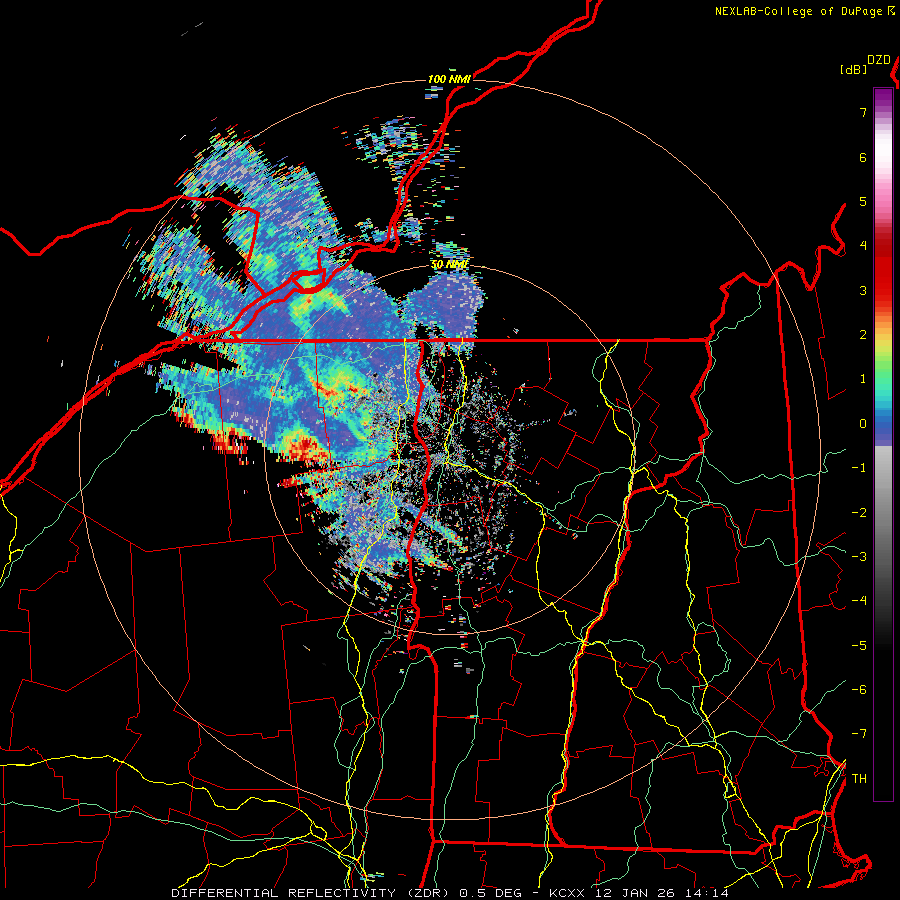Click the 0.5 DEG elevation angle text
Image resolution: width=900 pixels, height=900 pixels.
pos(491,893)
